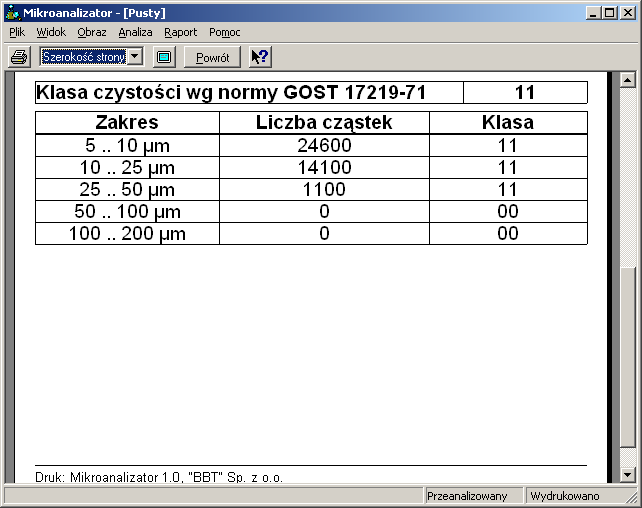Select the Szerokość strony combo box field

click(91, 56)
